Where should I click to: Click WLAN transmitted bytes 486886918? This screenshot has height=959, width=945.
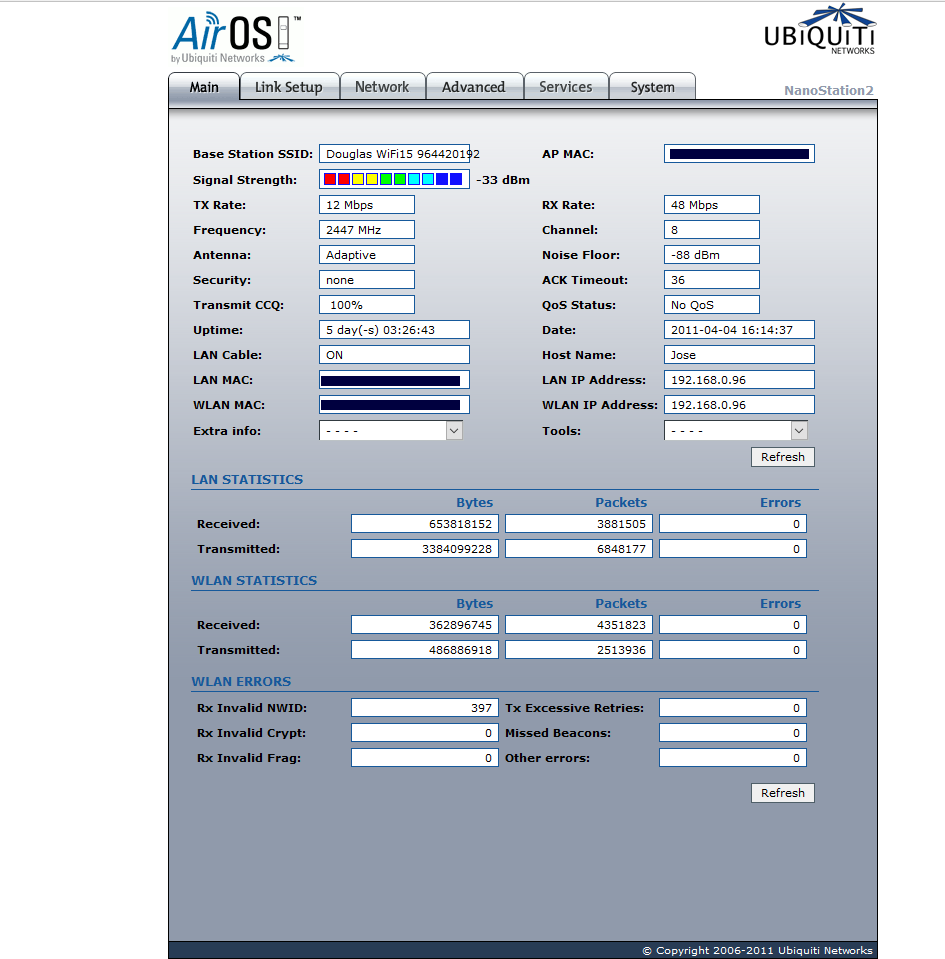pos(424,650)
